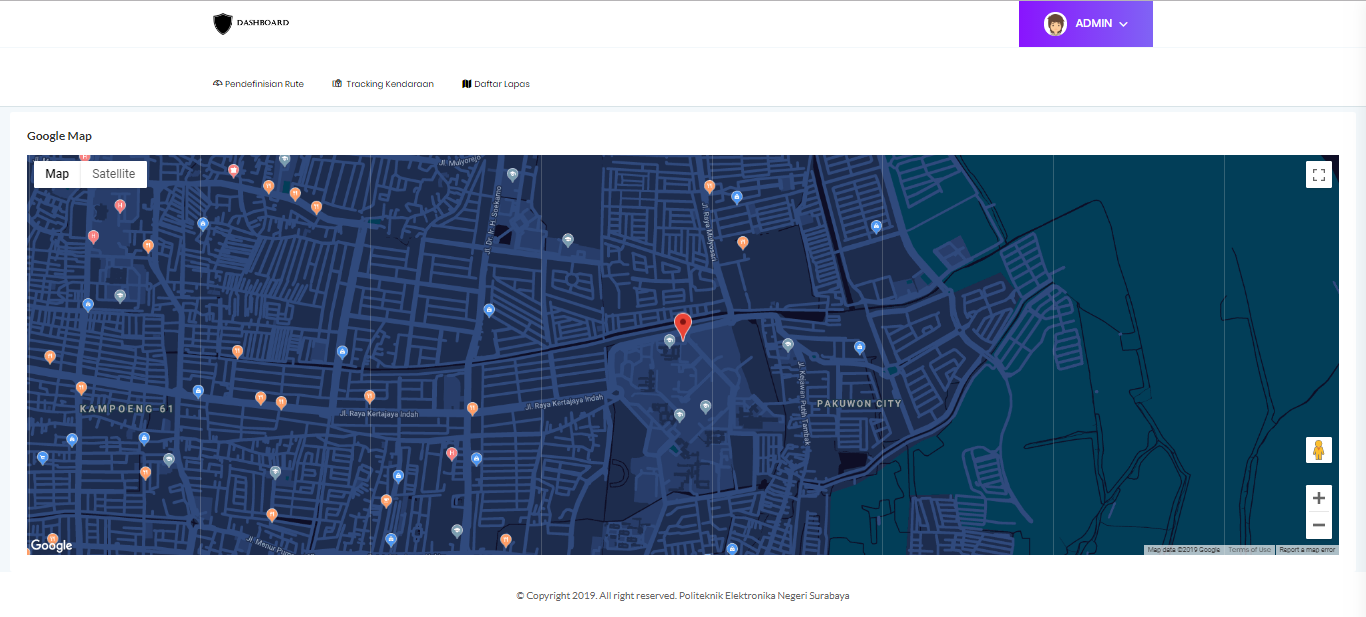The width and height of the screenshot is (1366, 617).
Task: Click the red location marker pin
Action: pos(683,325)
